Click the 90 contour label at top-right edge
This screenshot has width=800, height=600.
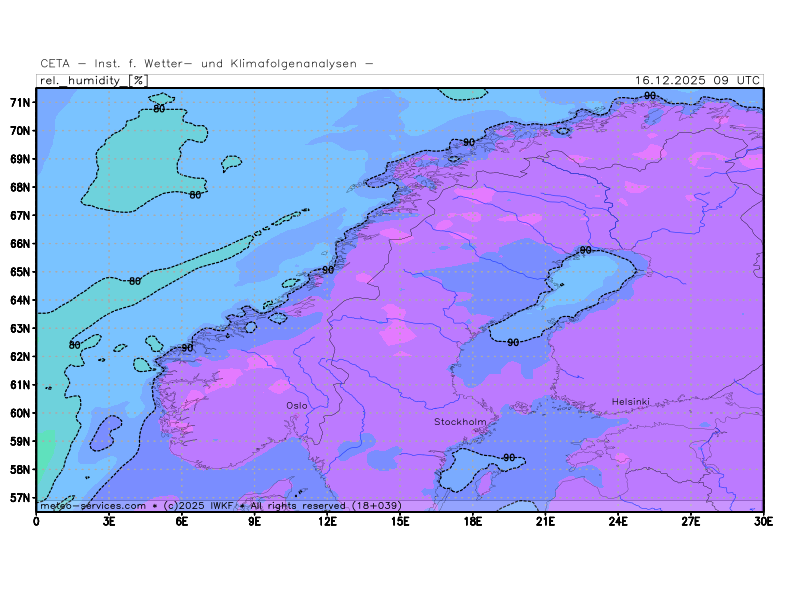pos(650,96)
